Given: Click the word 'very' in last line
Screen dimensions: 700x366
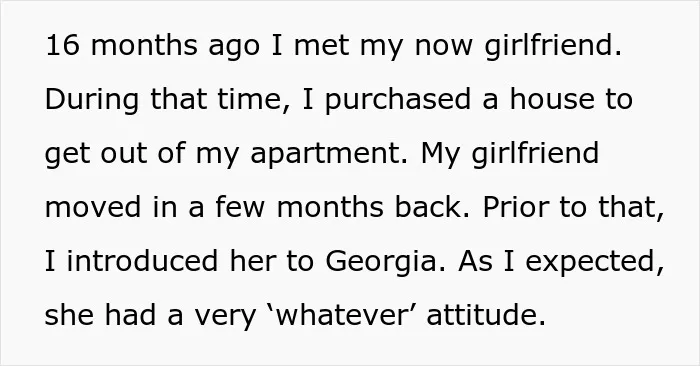Looking at the screenshot, I should [225, 317].
